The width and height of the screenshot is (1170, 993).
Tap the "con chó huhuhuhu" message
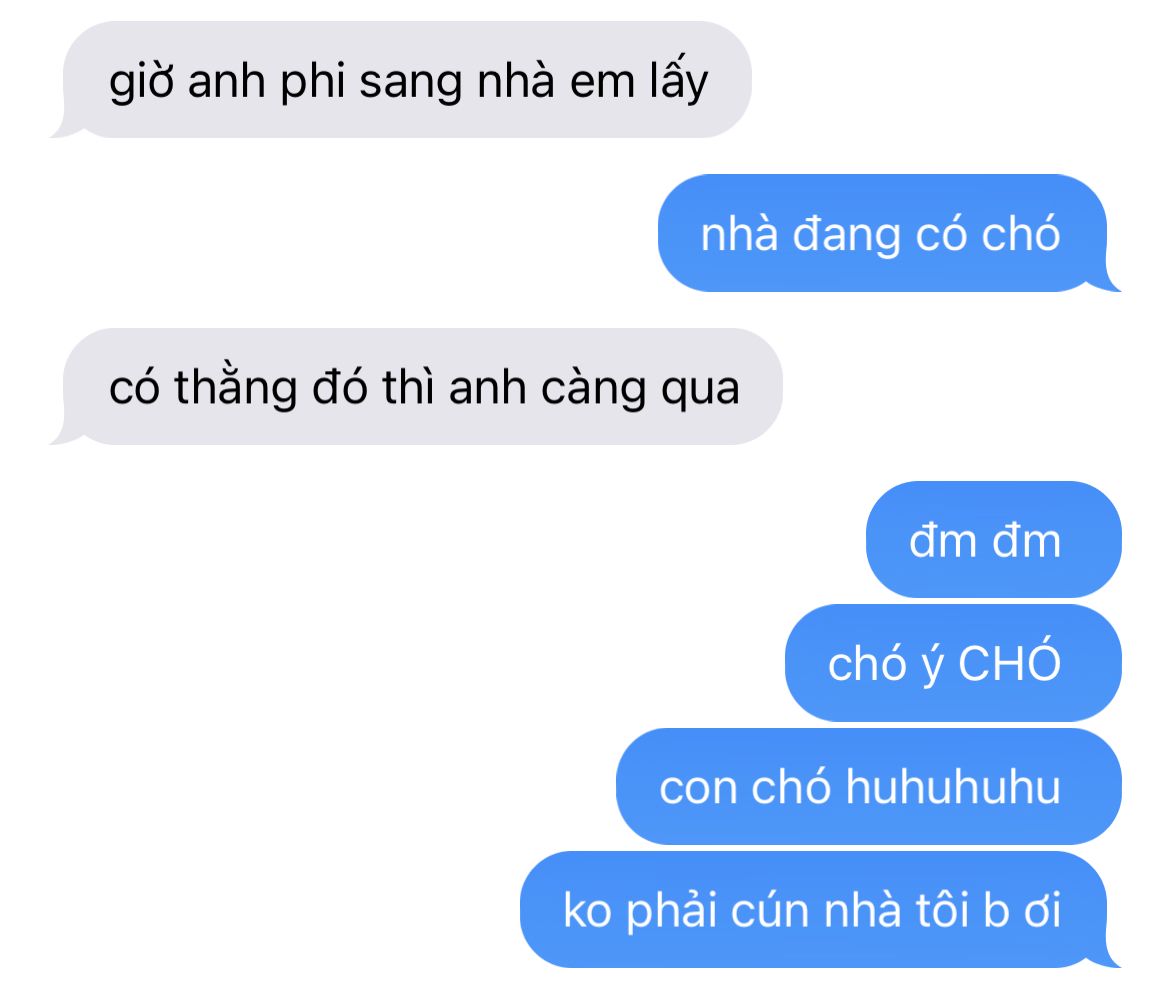pos(869,786)
